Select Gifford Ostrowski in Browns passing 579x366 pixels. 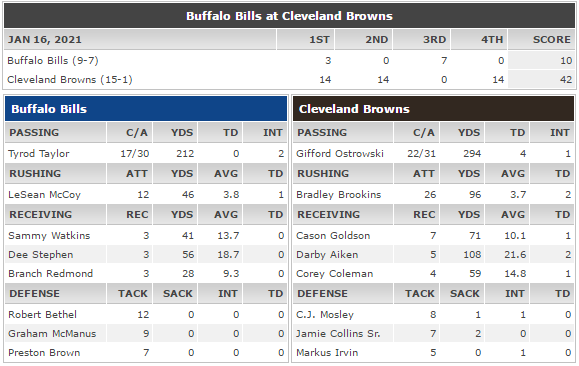pos(340,154)
